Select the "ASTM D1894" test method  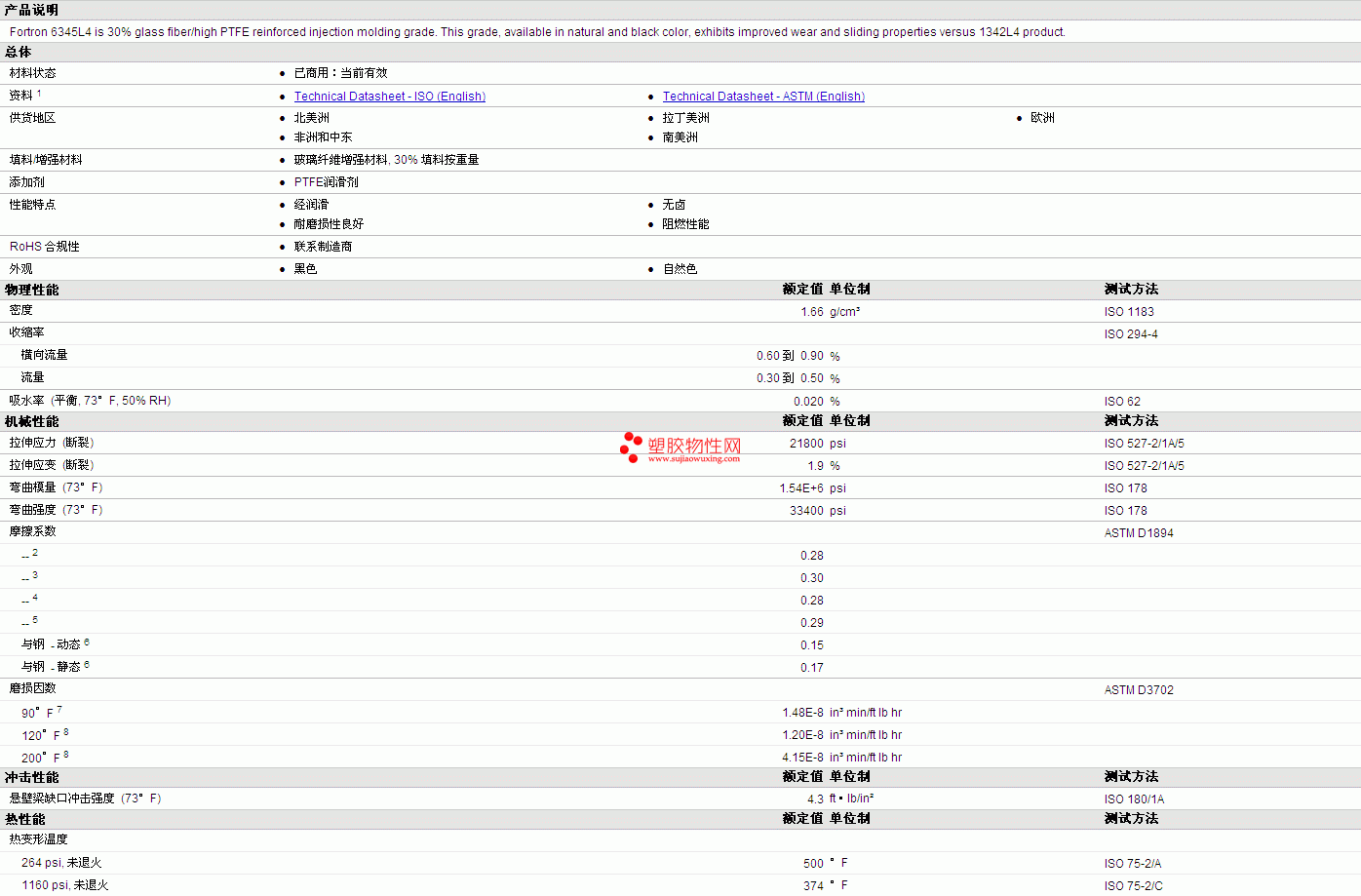click(x=1139, y=533)
